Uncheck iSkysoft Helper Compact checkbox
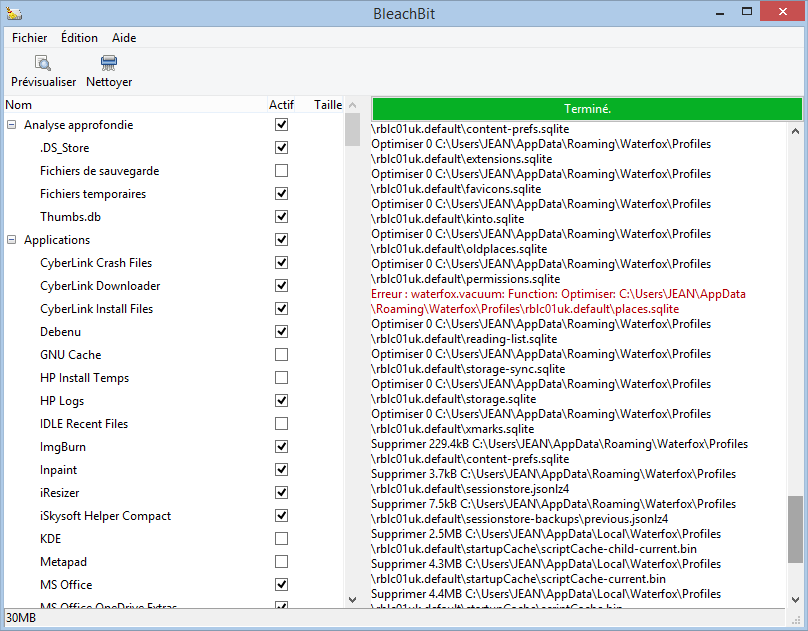 pyautogui.click(x=281, y=516)
